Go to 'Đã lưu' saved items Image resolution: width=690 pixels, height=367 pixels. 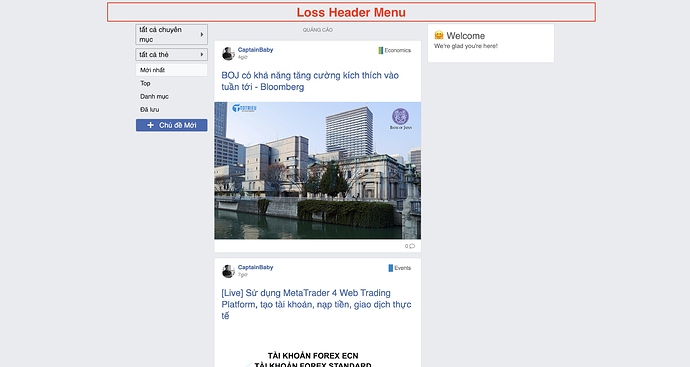(x=150, y=110)
